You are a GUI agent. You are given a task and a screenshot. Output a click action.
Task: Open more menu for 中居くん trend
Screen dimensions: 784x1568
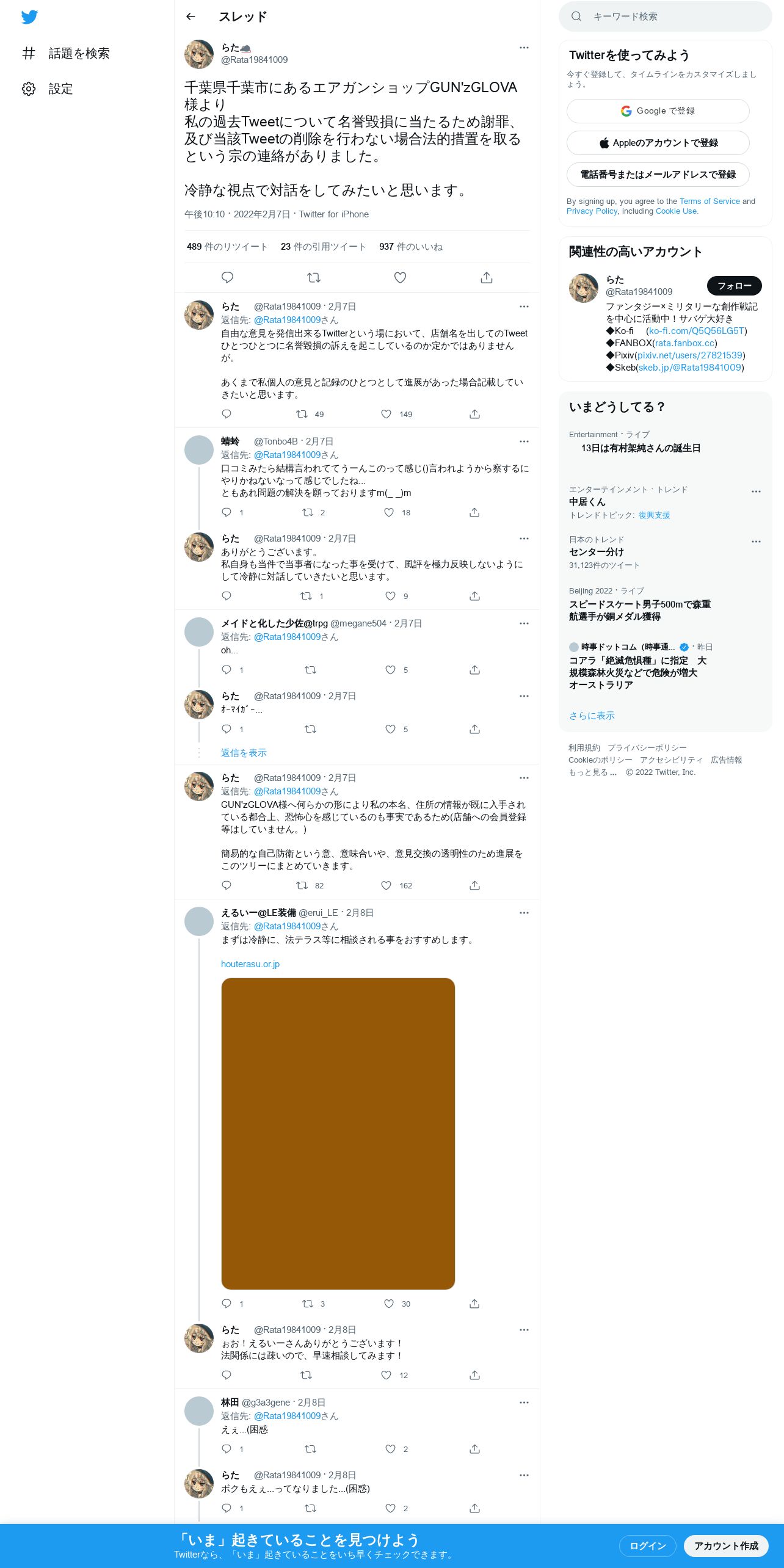click(x=756, y=492)
